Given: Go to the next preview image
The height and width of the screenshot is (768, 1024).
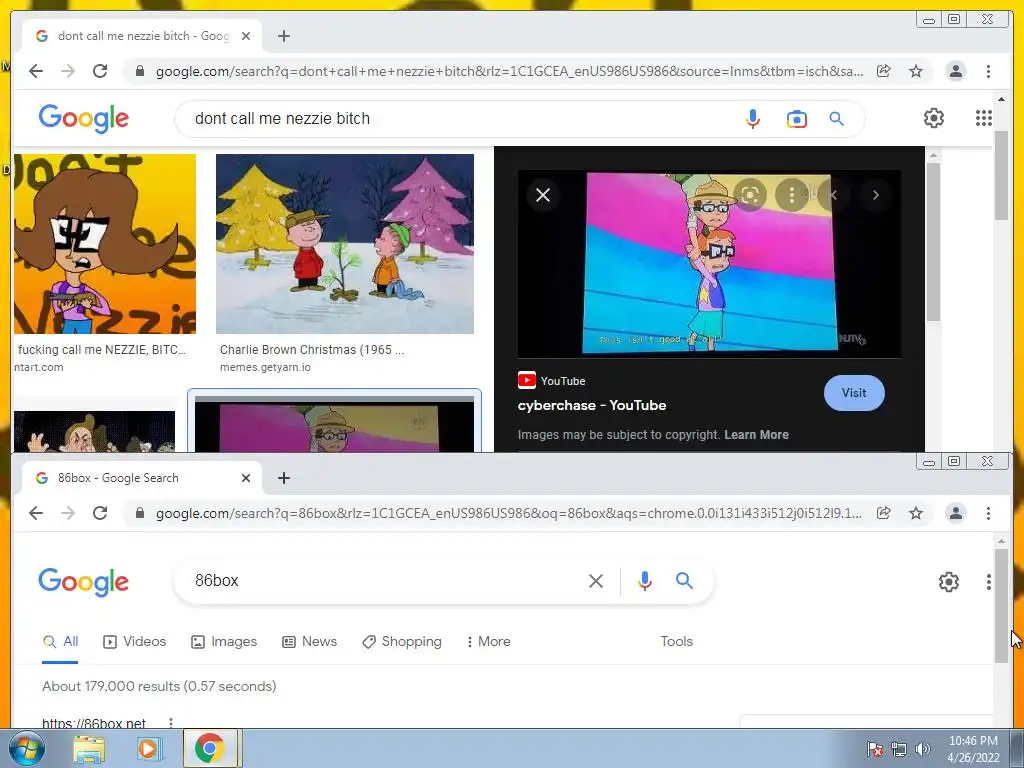Looking at the screenshot, I should 876,195.
